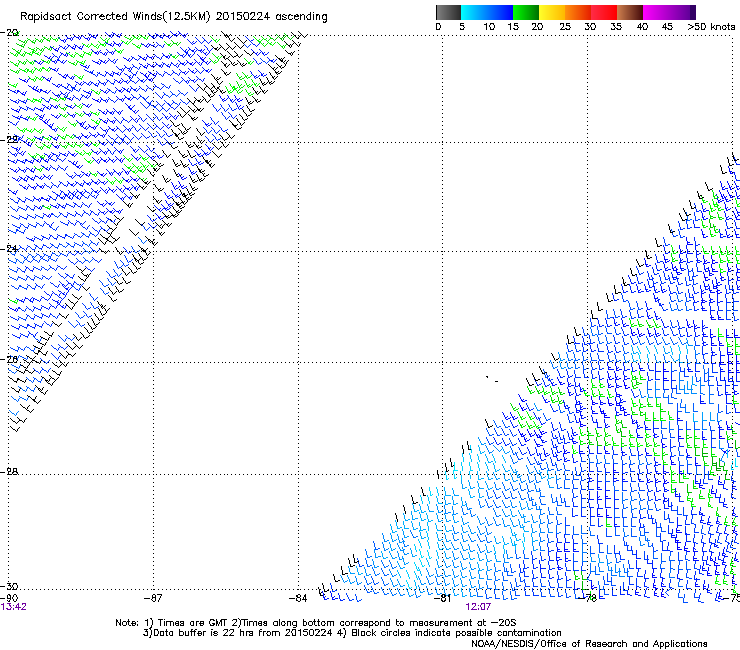
Task: Click the '35' label under the color bar
Action: (616, 27)
